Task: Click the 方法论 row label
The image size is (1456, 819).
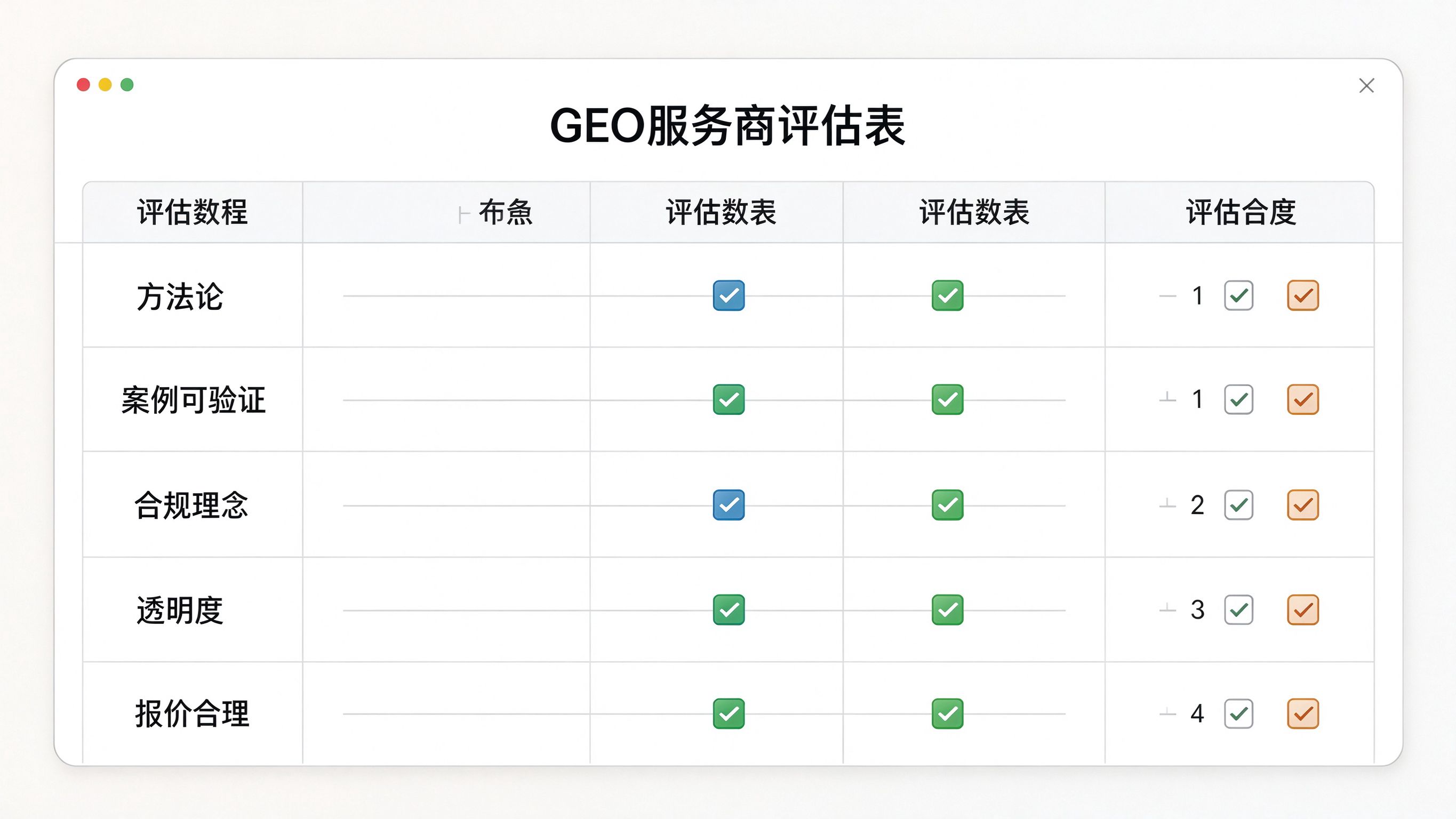Action: pyautogui.click(x=180, y=297)
